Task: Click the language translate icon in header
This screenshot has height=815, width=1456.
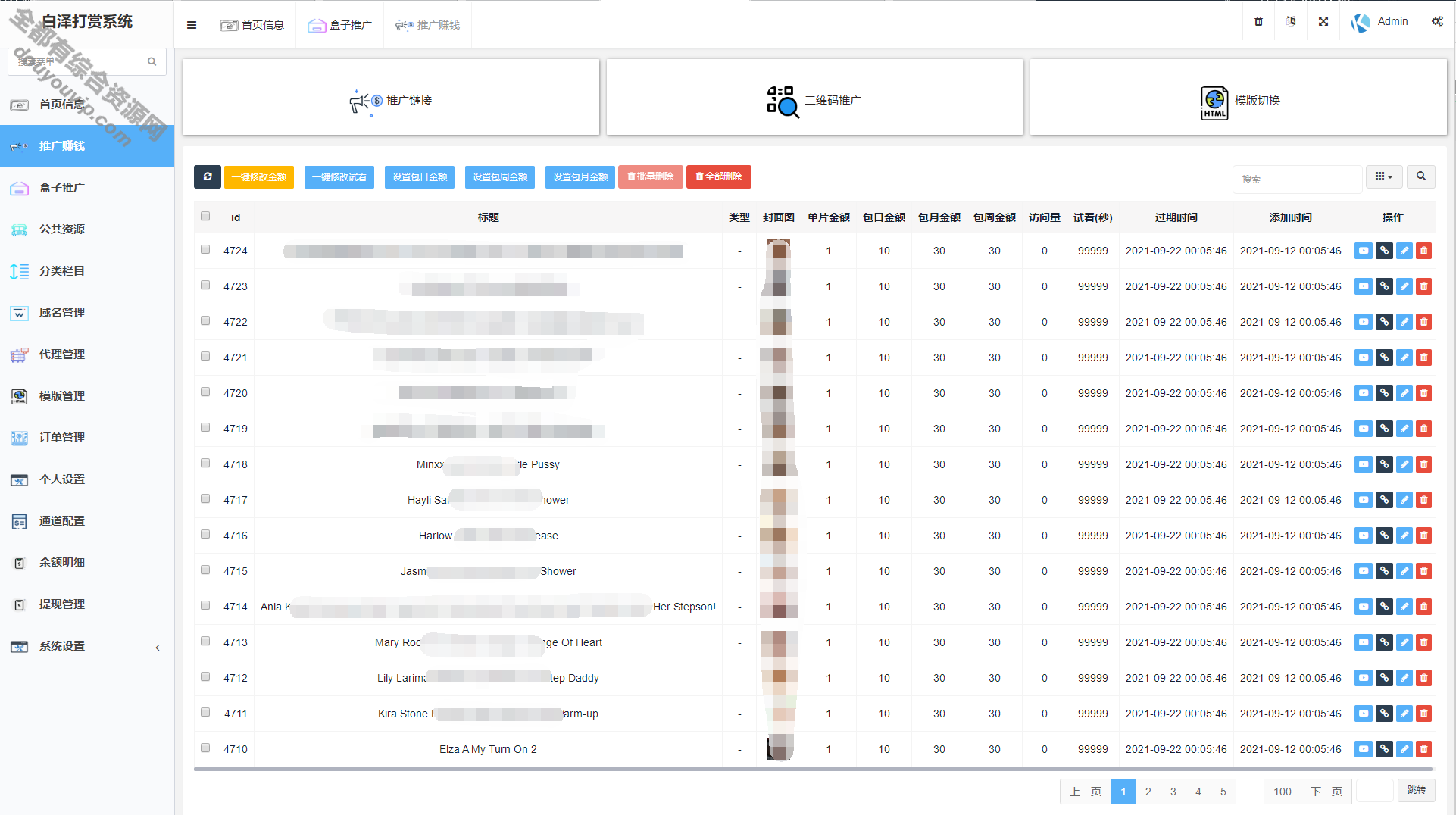Action: (x=1291, y=21)
